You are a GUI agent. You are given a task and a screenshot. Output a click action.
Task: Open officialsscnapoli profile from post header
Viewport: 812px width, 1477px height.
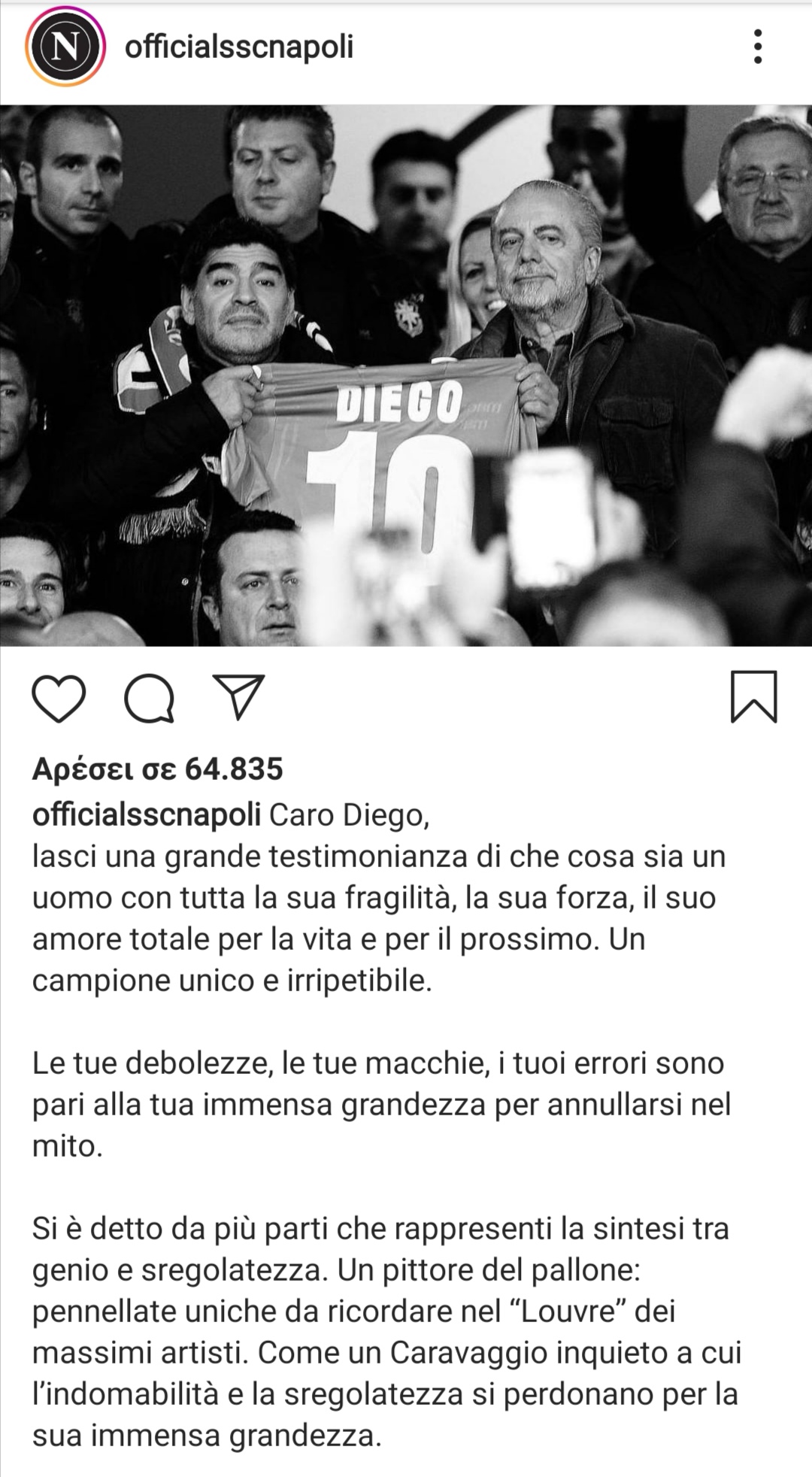coord(239,47)
